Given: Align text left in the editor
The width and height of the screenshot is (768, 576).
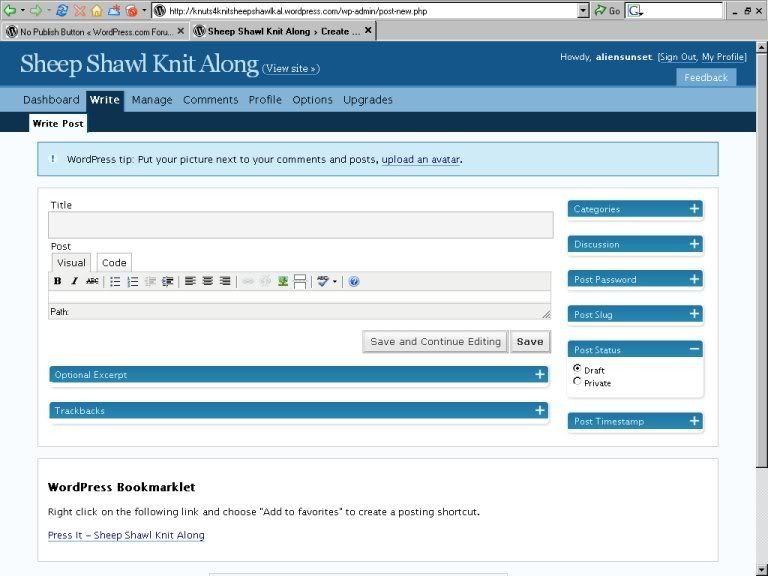Looking at the screenshot, I should coord(190,281).
